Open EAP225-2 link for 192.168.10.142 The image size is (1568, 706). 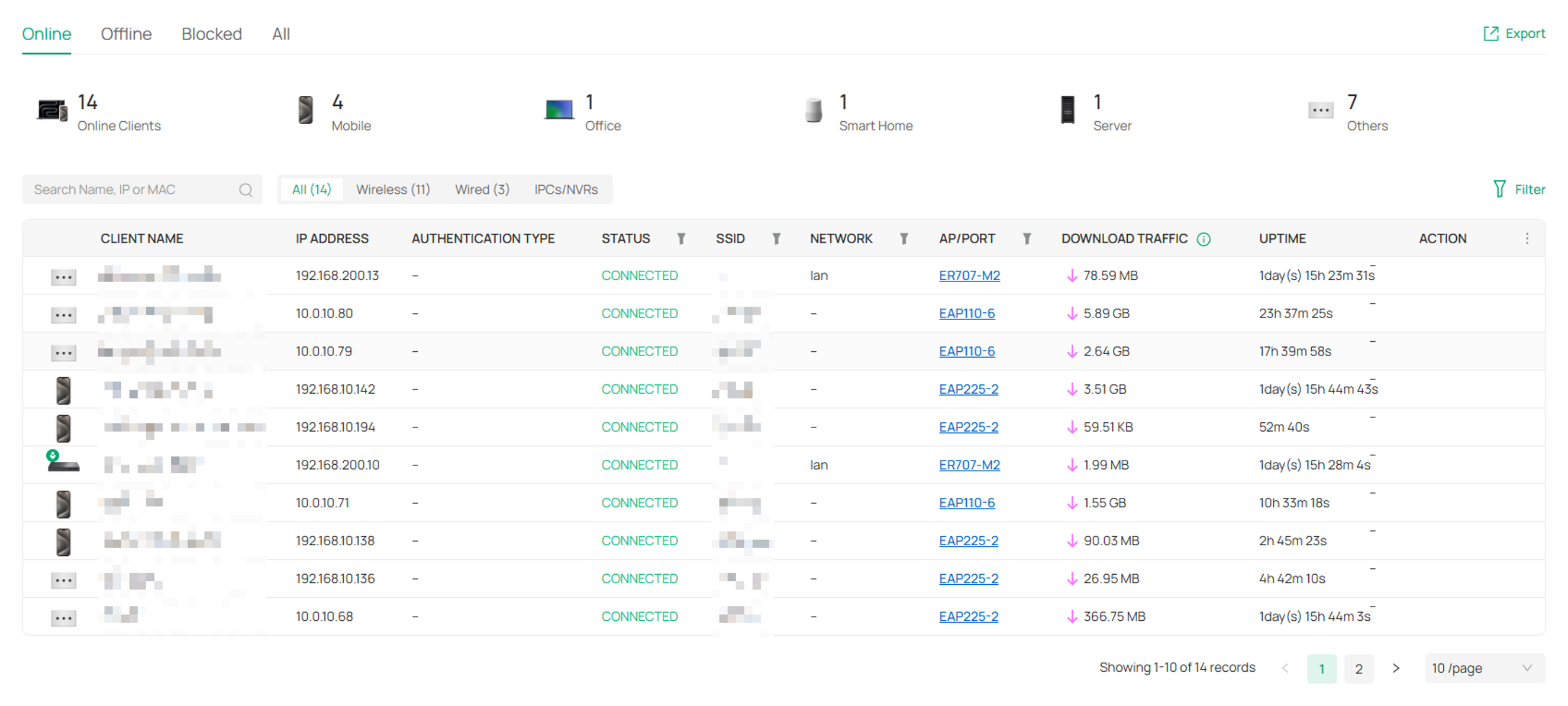(x=969, y=389)
